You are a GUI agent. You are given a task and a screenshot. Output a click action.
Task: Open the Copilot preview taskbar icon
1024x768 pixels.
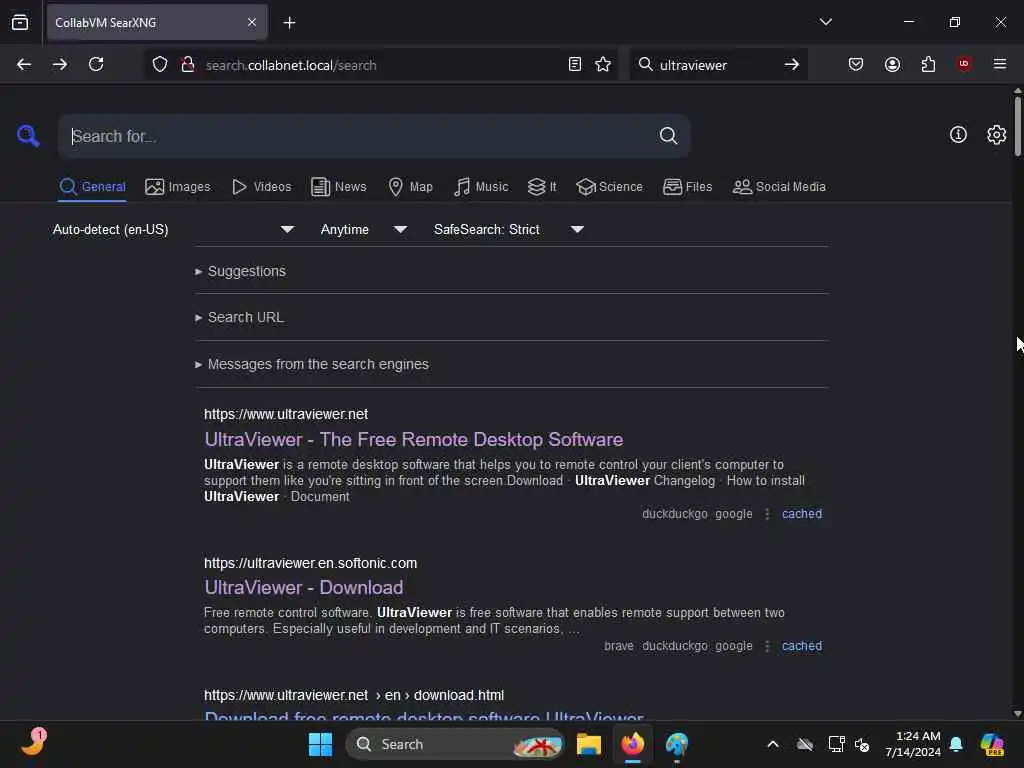click(992, 744)
